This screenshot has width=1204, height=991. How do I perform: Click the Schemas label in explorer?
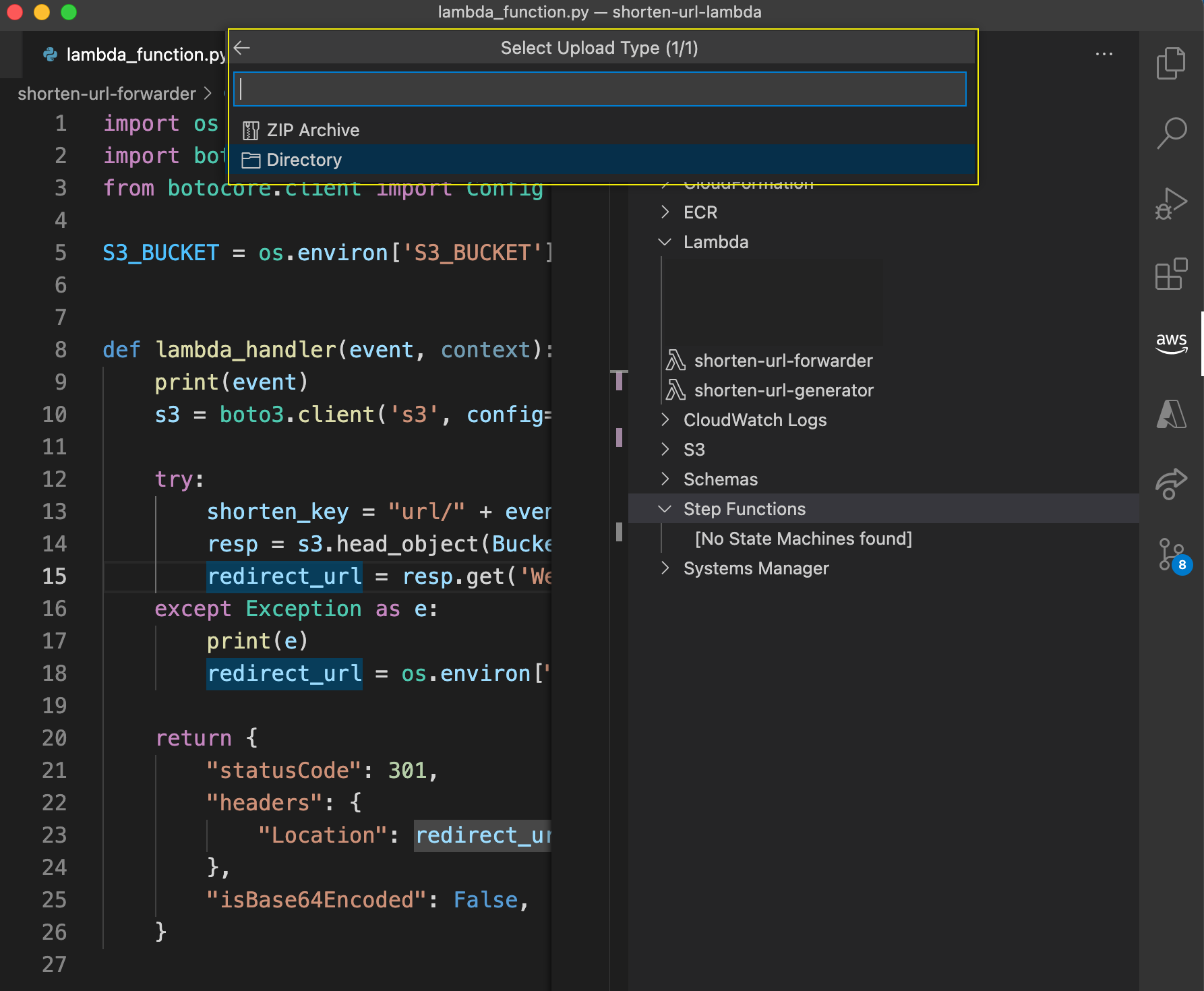click(721, 479)
